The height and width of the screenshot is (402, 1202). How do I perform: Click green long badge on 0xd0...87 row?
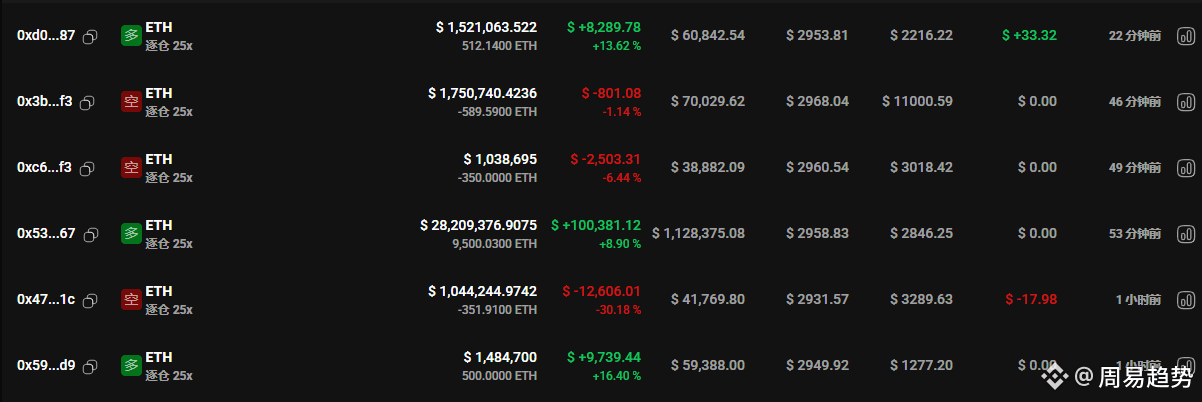131,36
